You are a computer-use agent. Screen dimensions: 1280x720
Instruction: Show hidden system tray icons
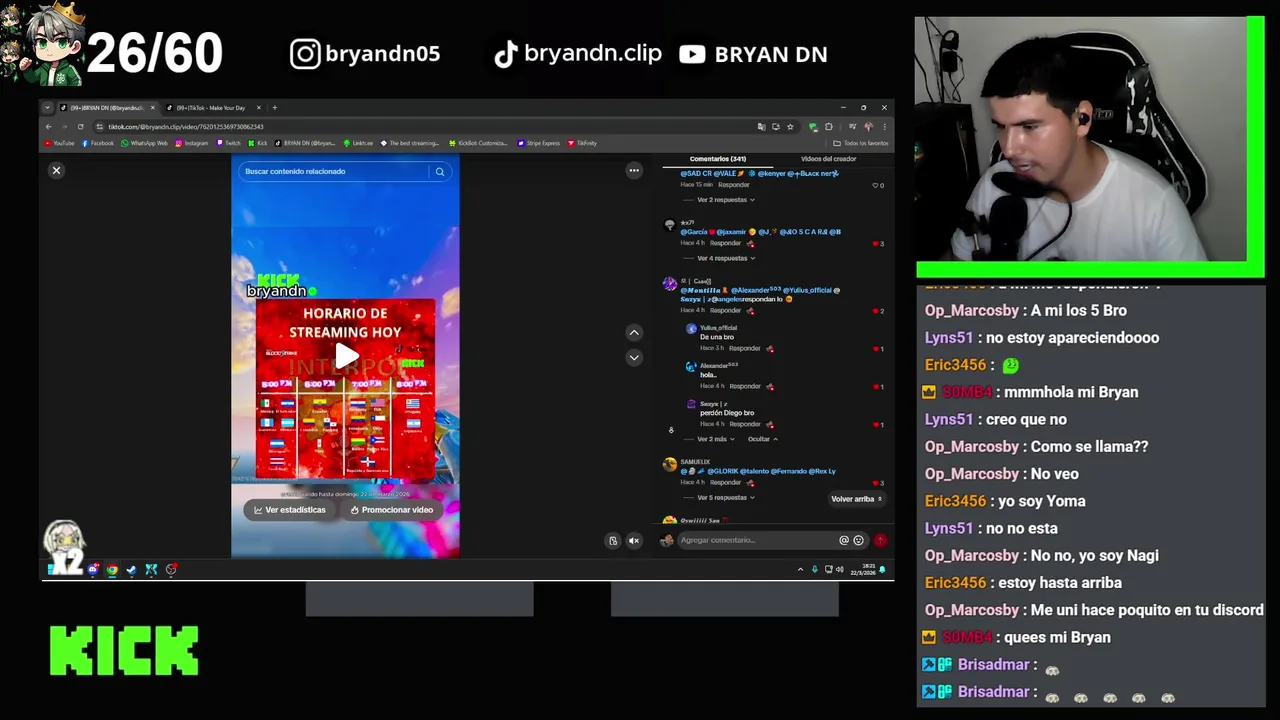(800, 569)
